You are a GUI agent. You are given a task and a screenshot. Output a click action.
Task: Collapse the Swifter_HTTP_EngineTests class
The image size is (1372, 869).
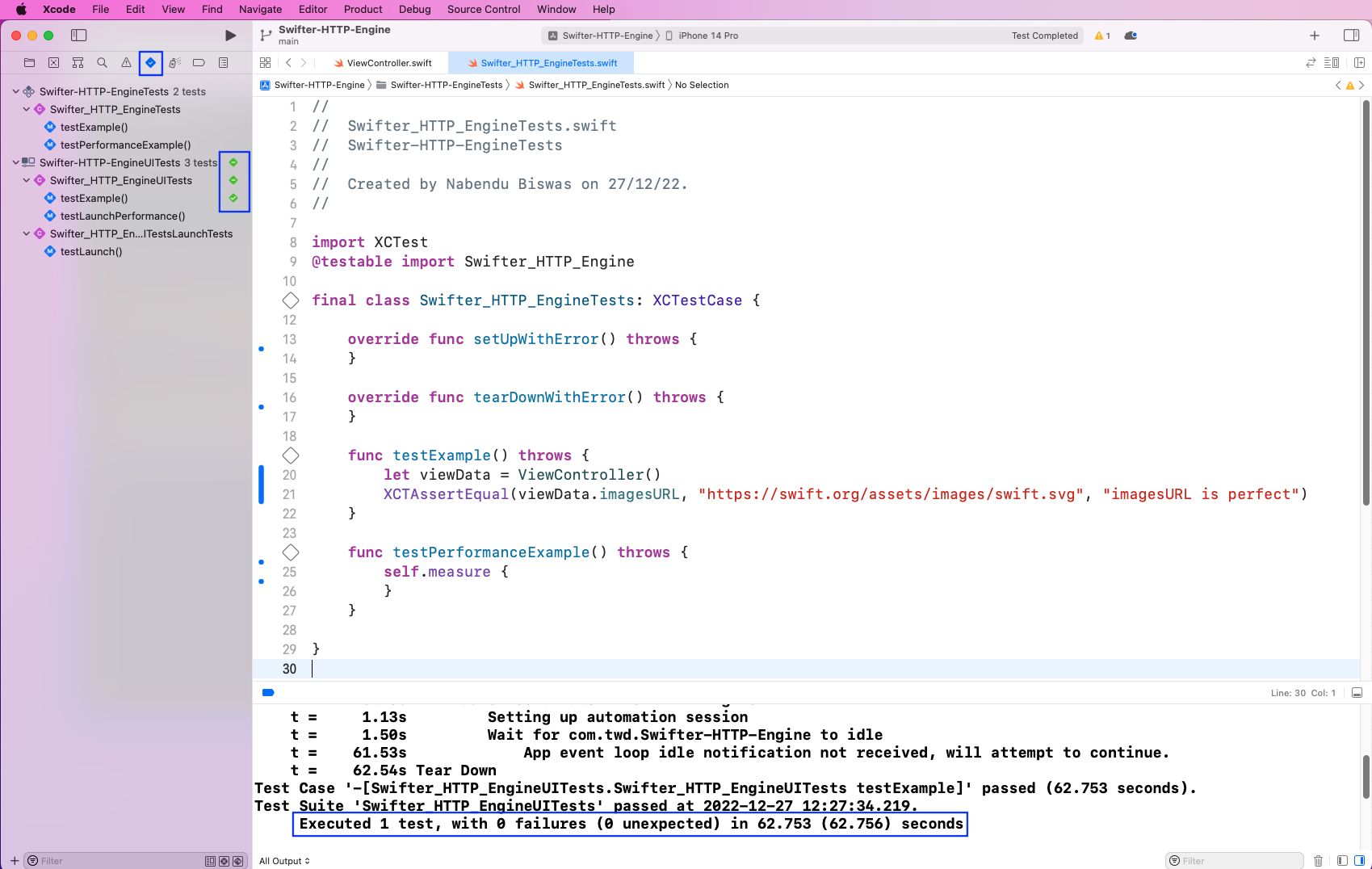pyautogui.click(x=26, y=109)
